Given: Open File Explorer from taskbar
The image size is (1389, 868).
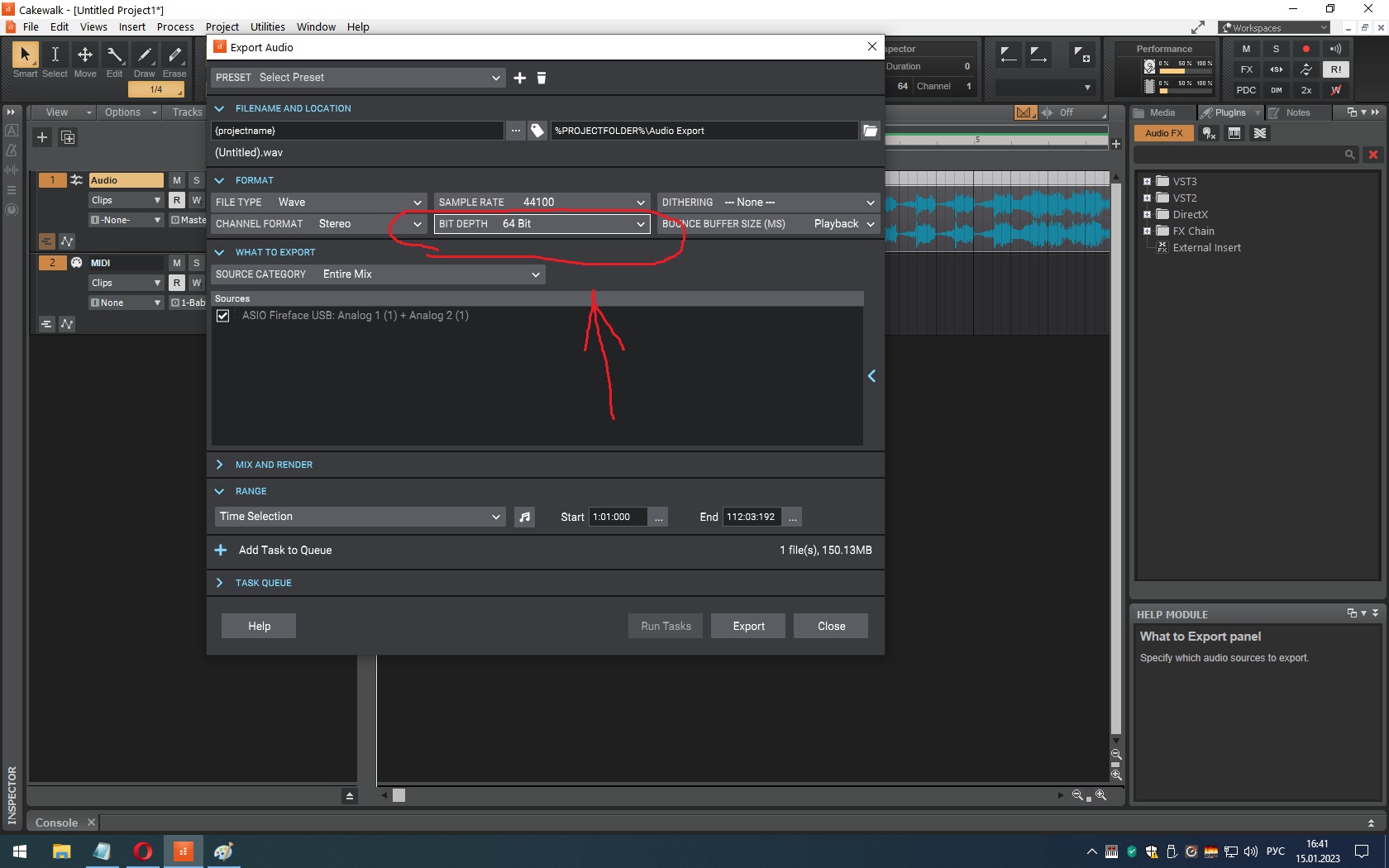Looking at the screenshot, I should click(61, 851).
